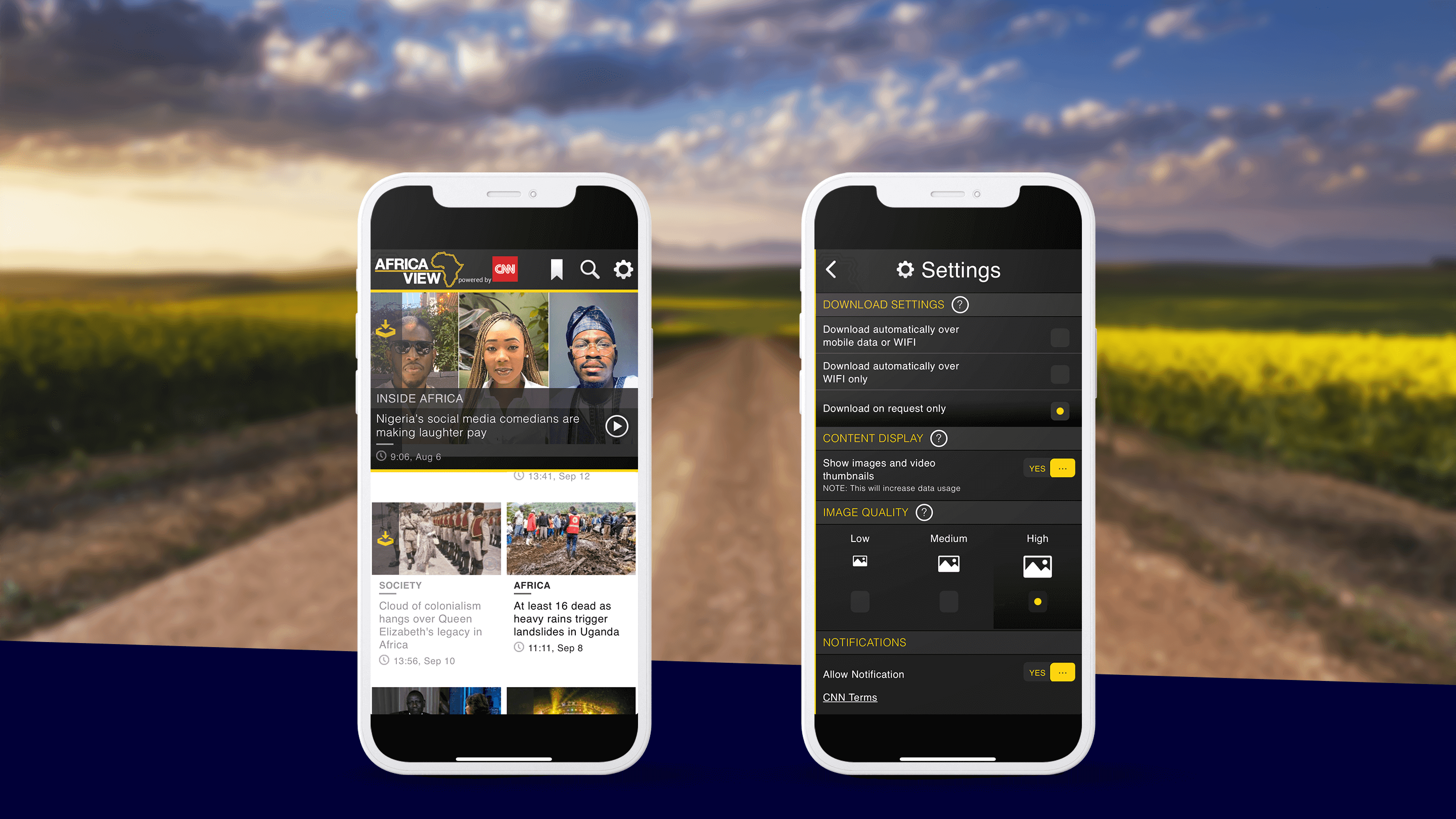
Task: Tap the settings gear icon in Settings header
Action: tap(906, 269)
